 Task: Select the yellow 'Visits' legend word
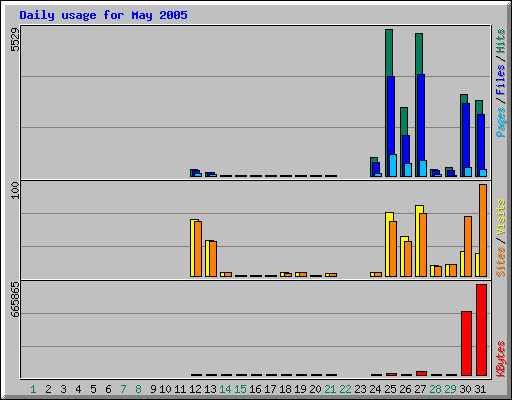[x=501, y=217]
